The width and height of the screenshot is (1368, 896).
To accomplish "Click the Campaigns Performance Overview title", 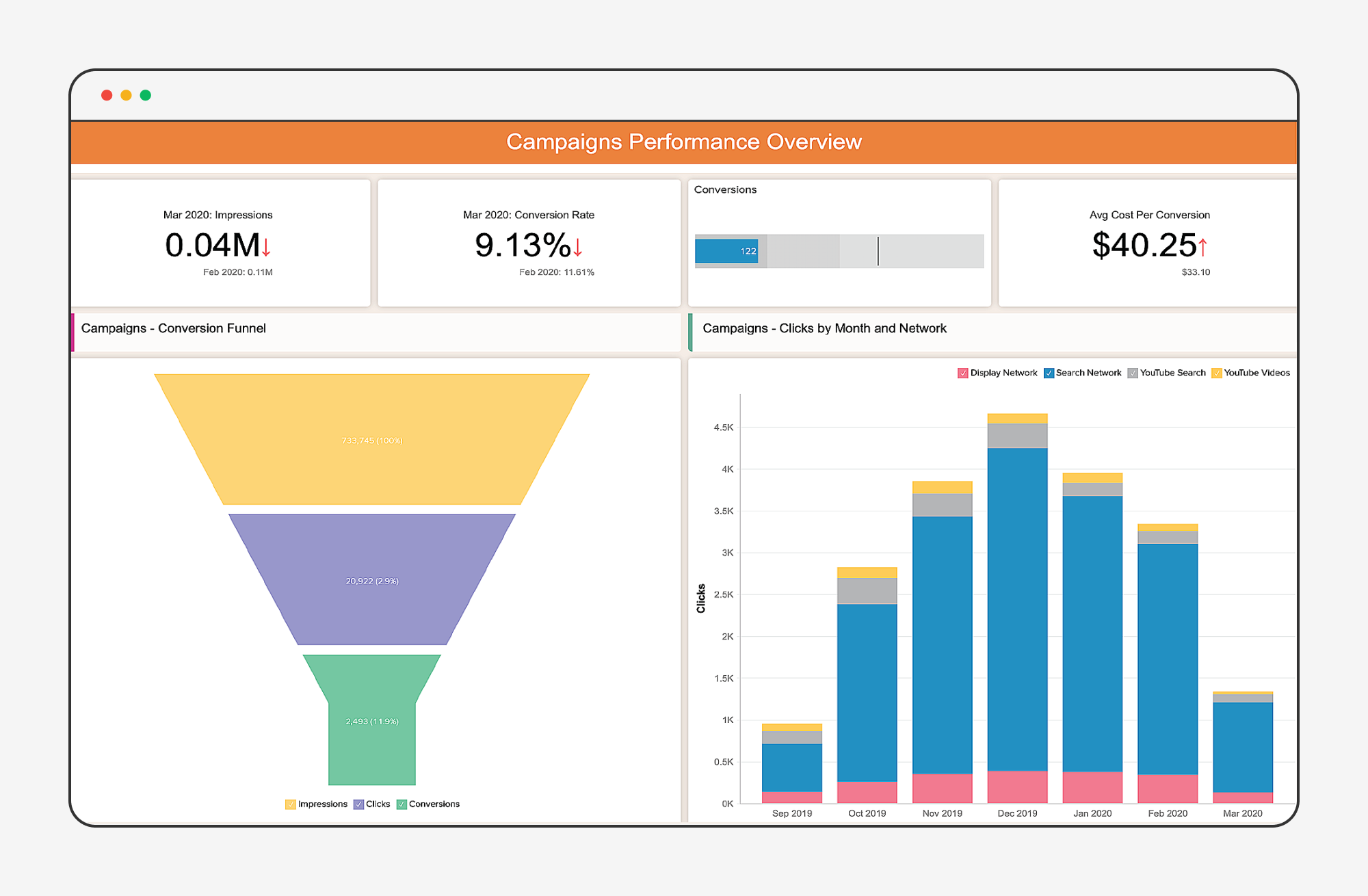I will (684, 142).
